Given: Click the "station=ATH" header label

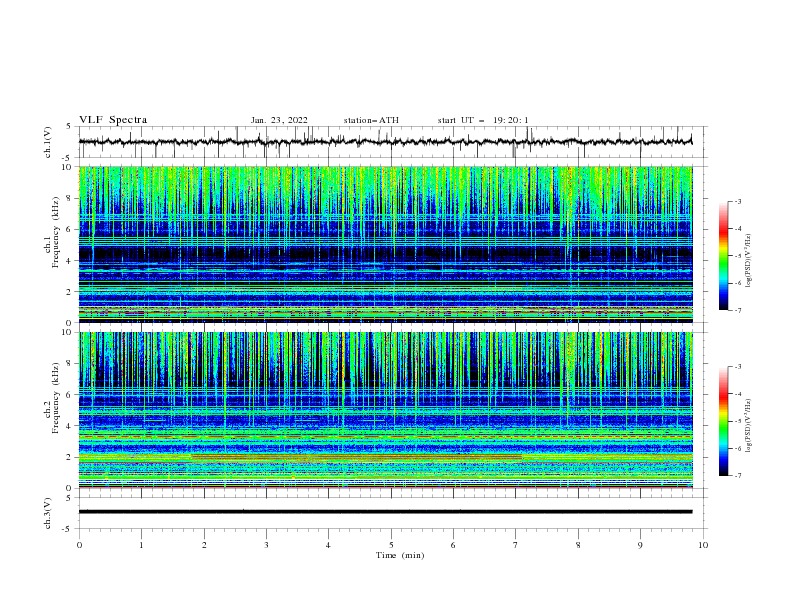Looking at the screenshot, I should coord(371,120).
